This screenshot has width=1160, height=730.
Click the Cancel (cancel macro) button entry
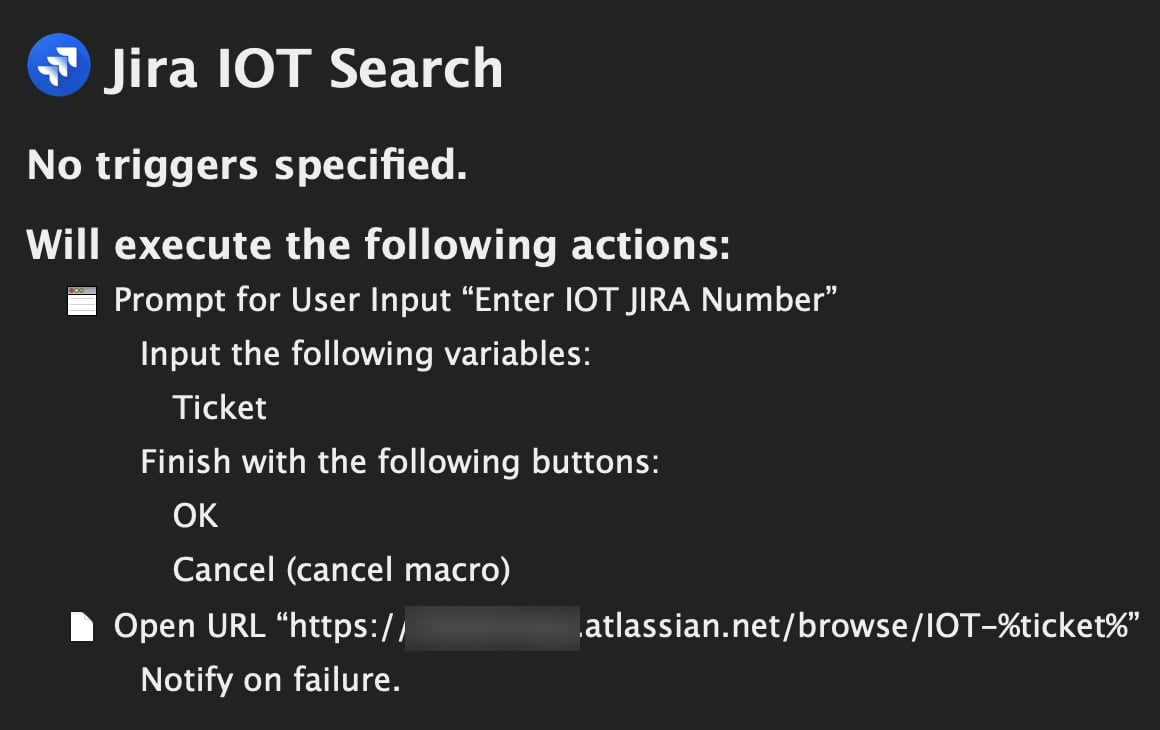tap(341, 570)
